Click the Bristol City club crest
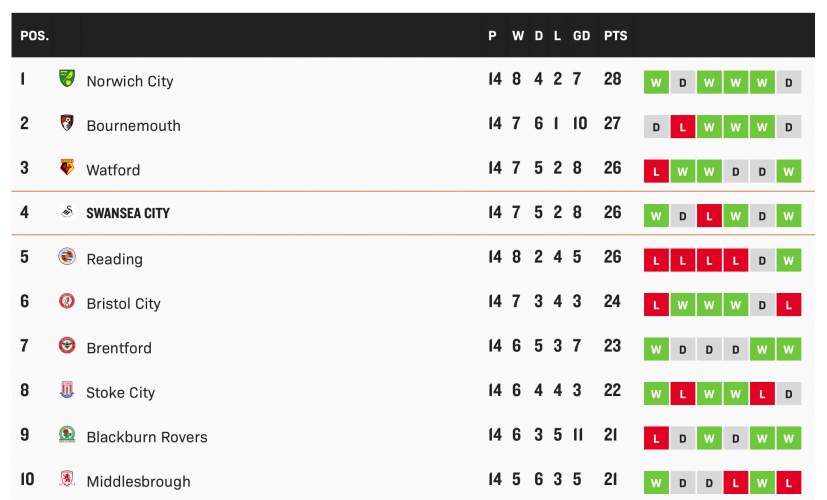 (x=67, y=301)
